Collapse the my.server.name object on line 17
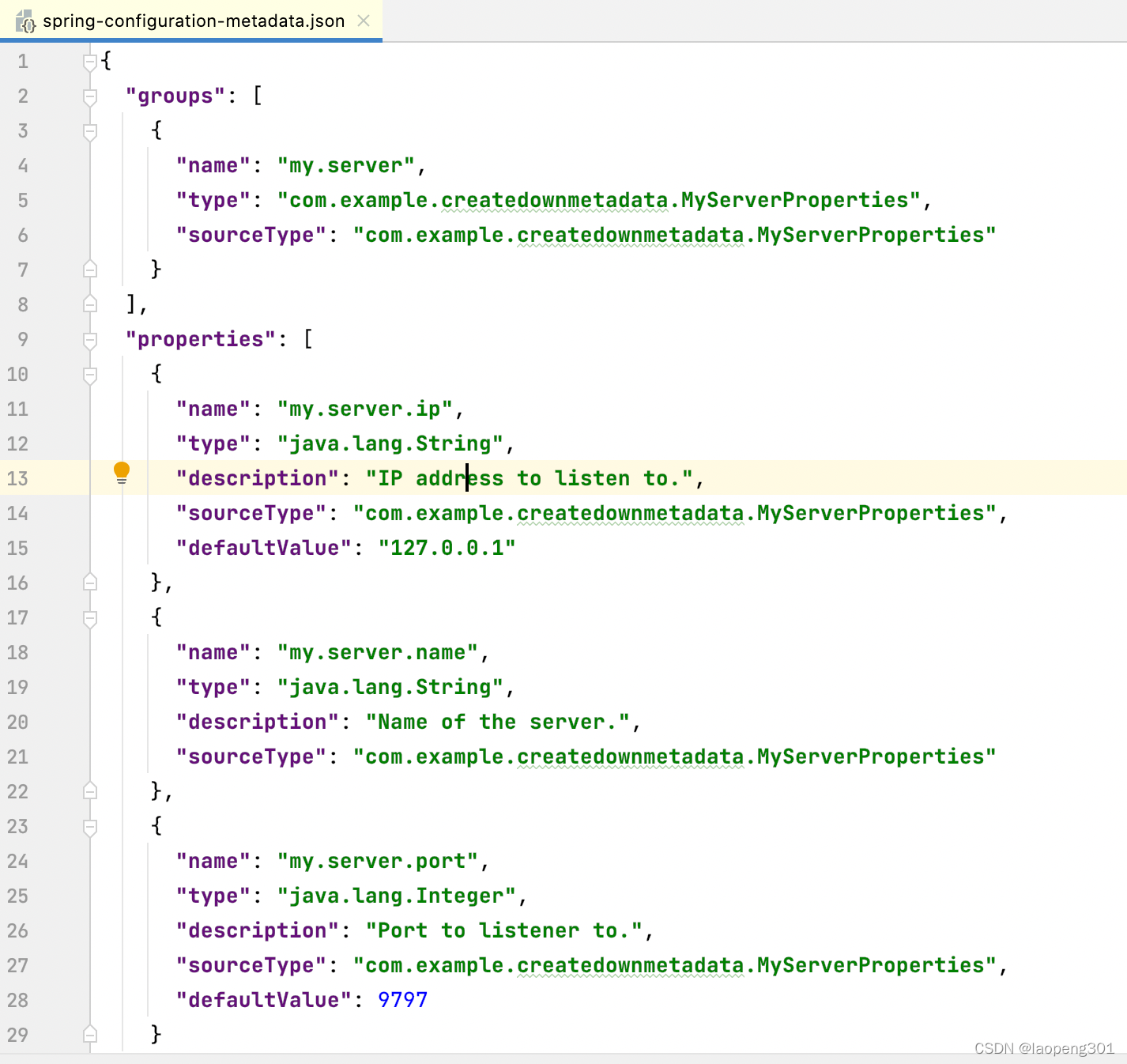1127x1064 pixels. pos(90,618)
